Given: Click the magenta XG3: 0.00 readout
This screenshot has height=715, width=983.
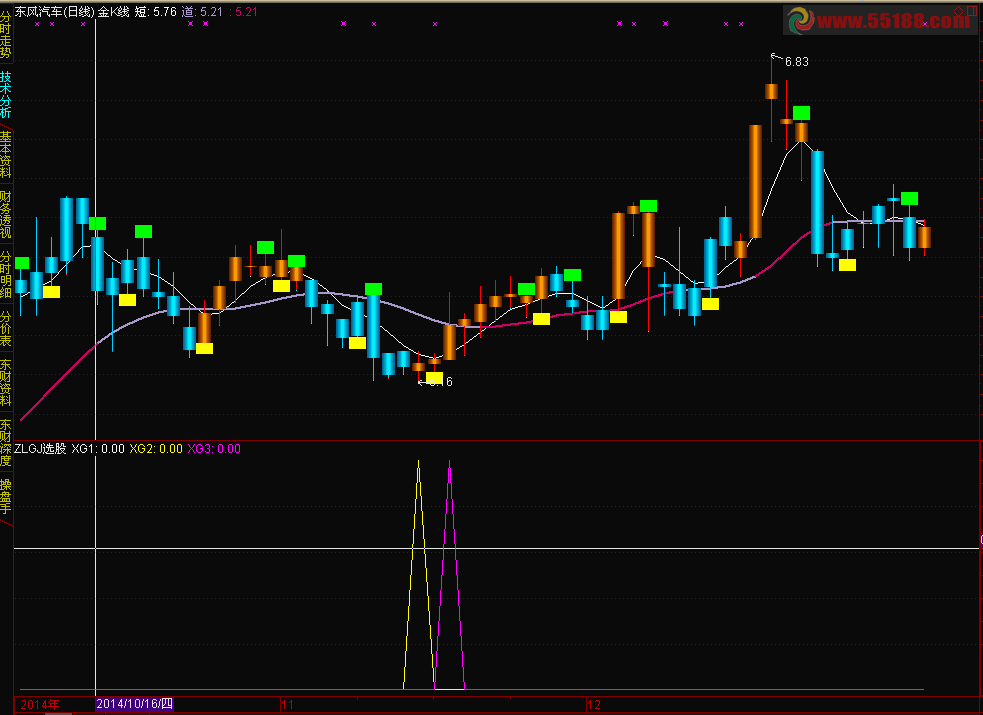Looking at the screenshot, I should coord(214,449).
